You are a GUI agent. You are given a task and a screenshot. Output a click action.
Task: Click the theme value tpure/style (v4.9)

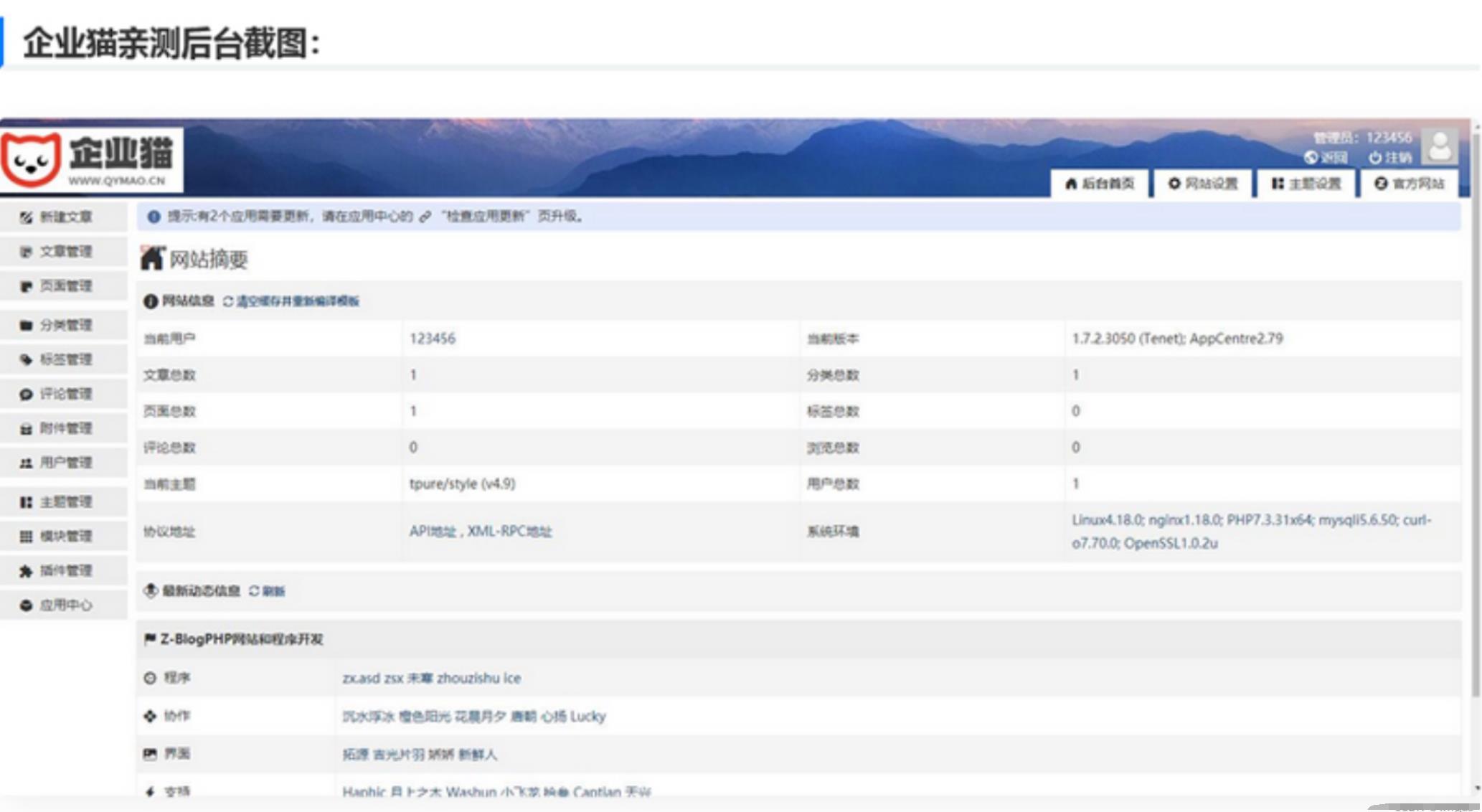(462, 483)
